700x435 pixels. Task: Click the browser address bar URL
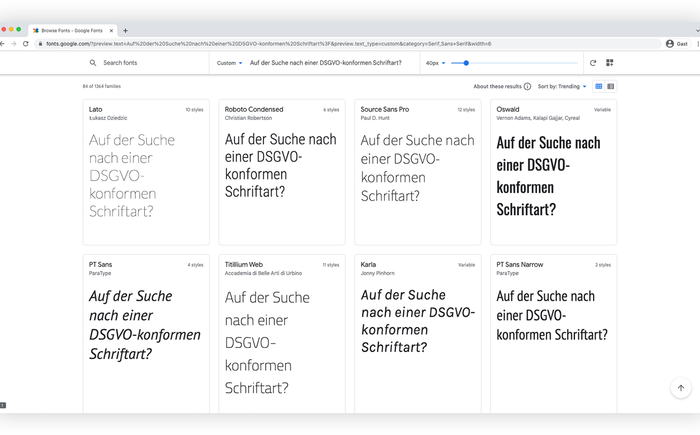pos(269,44)
